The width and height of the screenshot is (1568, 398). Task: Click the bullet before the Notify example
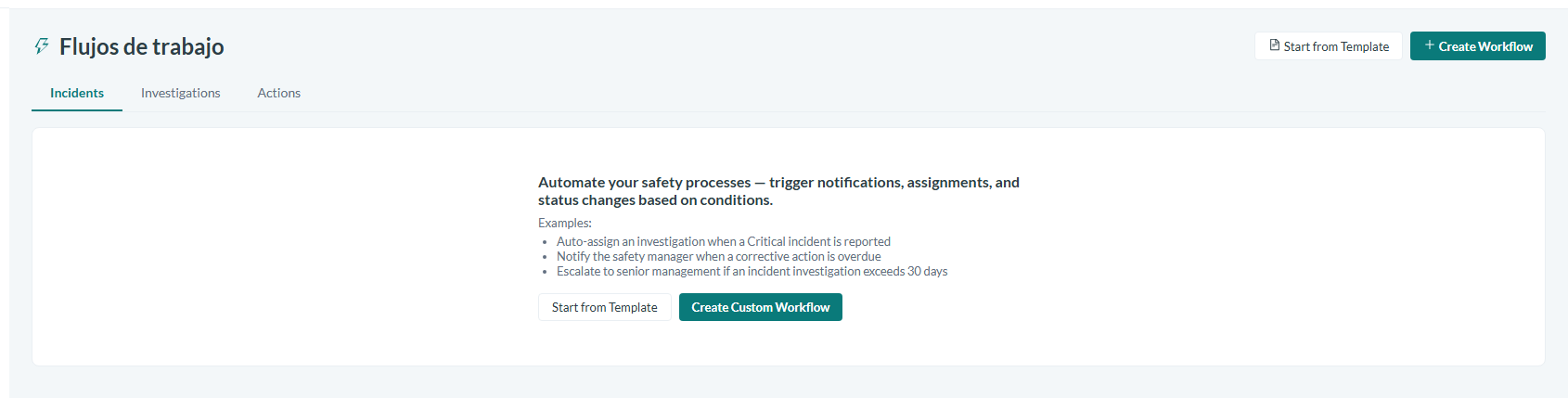pyautogui.click(x=545, y=257)
